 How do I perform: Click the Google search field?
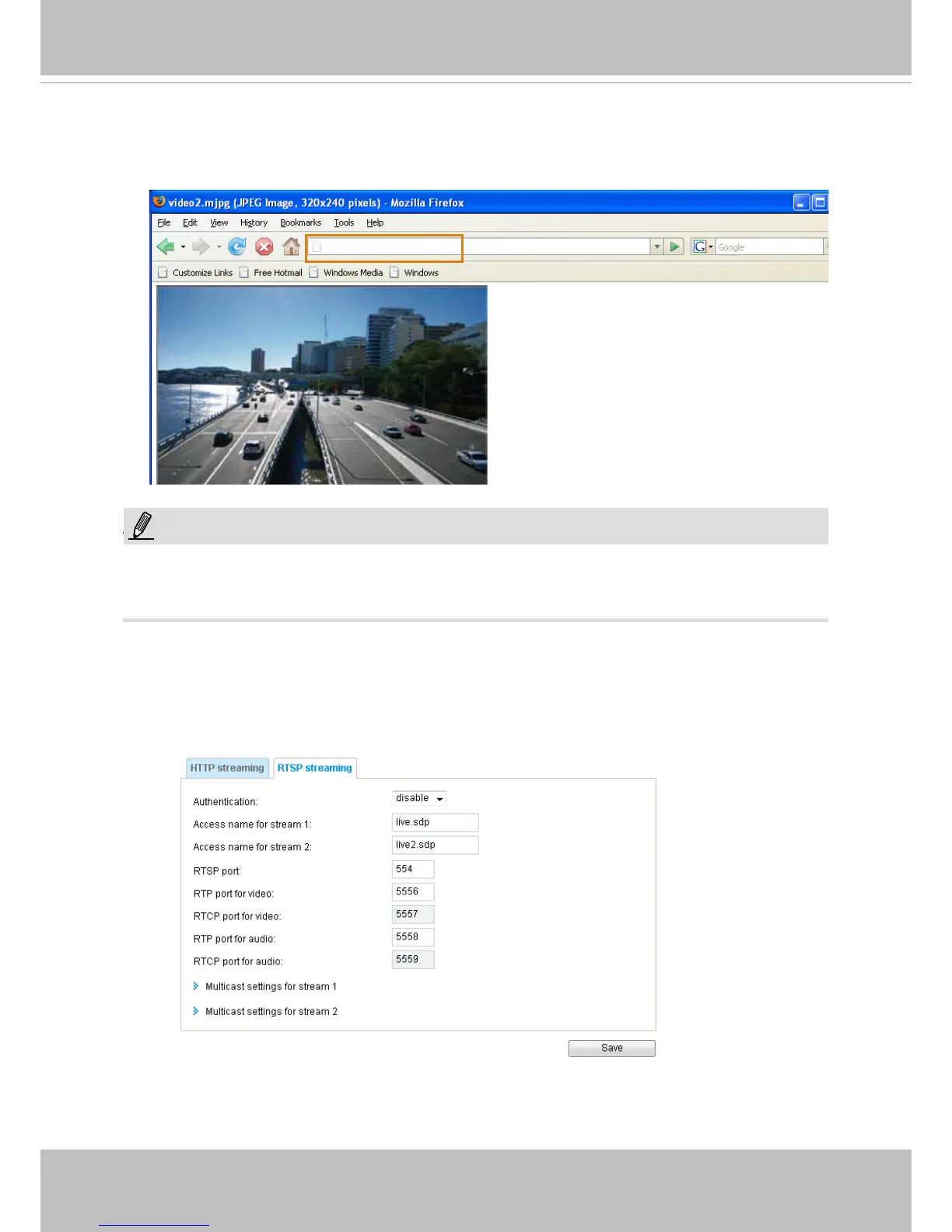point(768,247)
